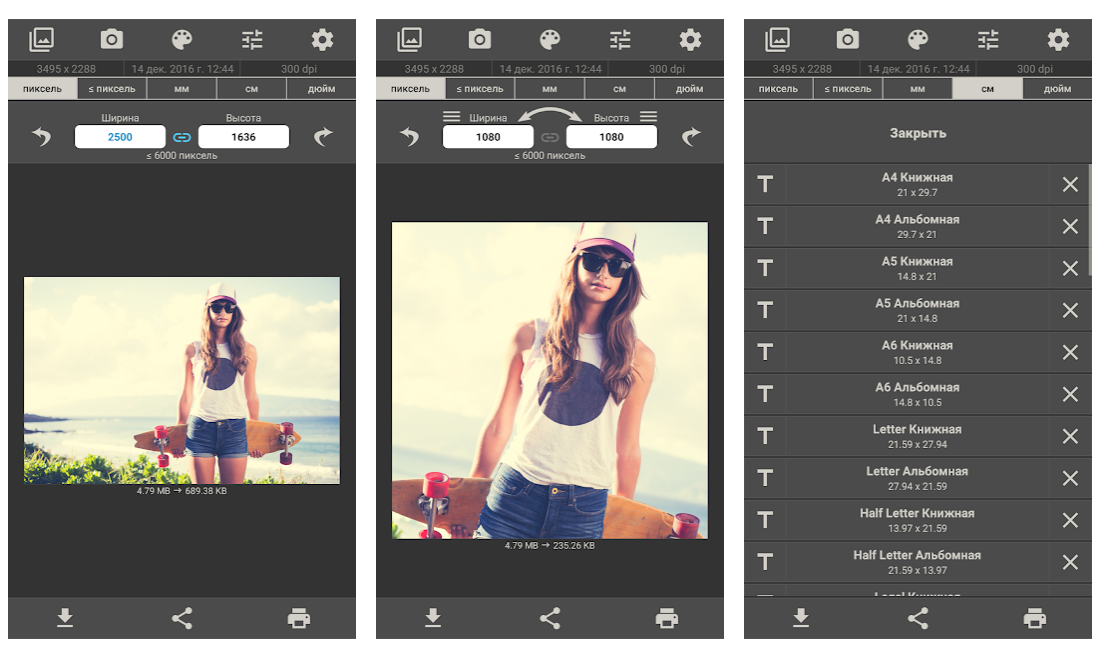Choose Half Letter Альбомная preset

coord(916,562)
